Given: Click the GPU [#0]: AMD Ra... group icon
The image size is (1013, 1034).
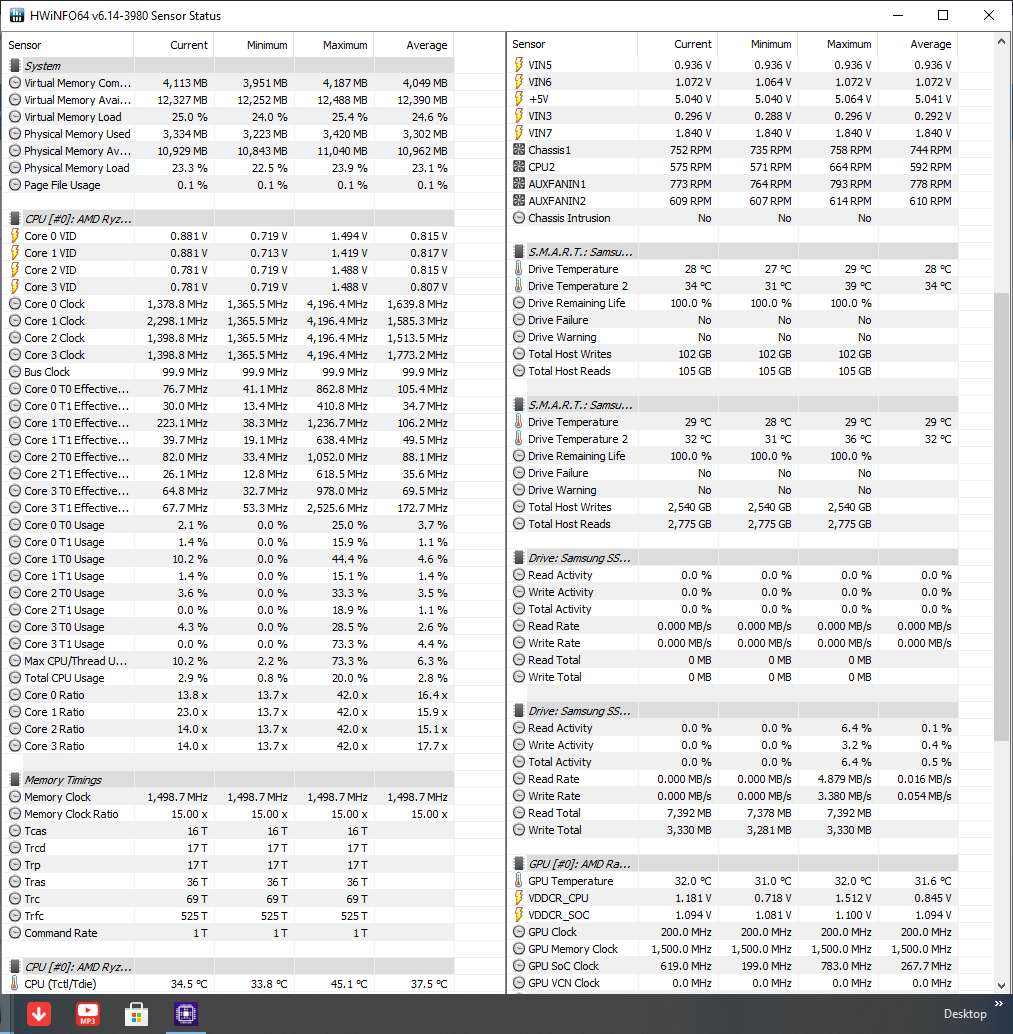Looking at the screenshot, I should point(518,864).
